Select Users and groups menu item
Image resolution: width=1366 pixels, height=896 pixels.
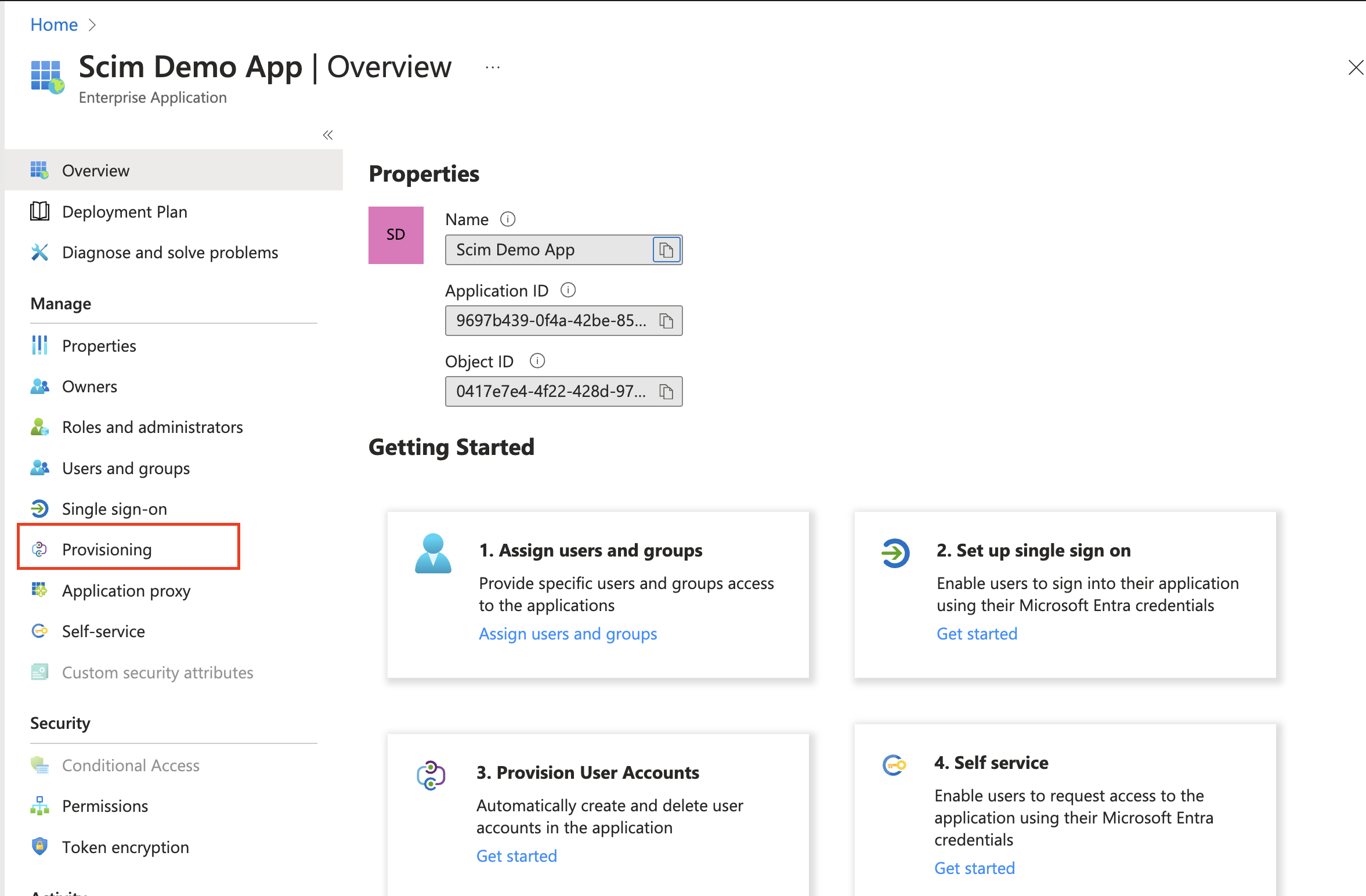pos(126,468)
